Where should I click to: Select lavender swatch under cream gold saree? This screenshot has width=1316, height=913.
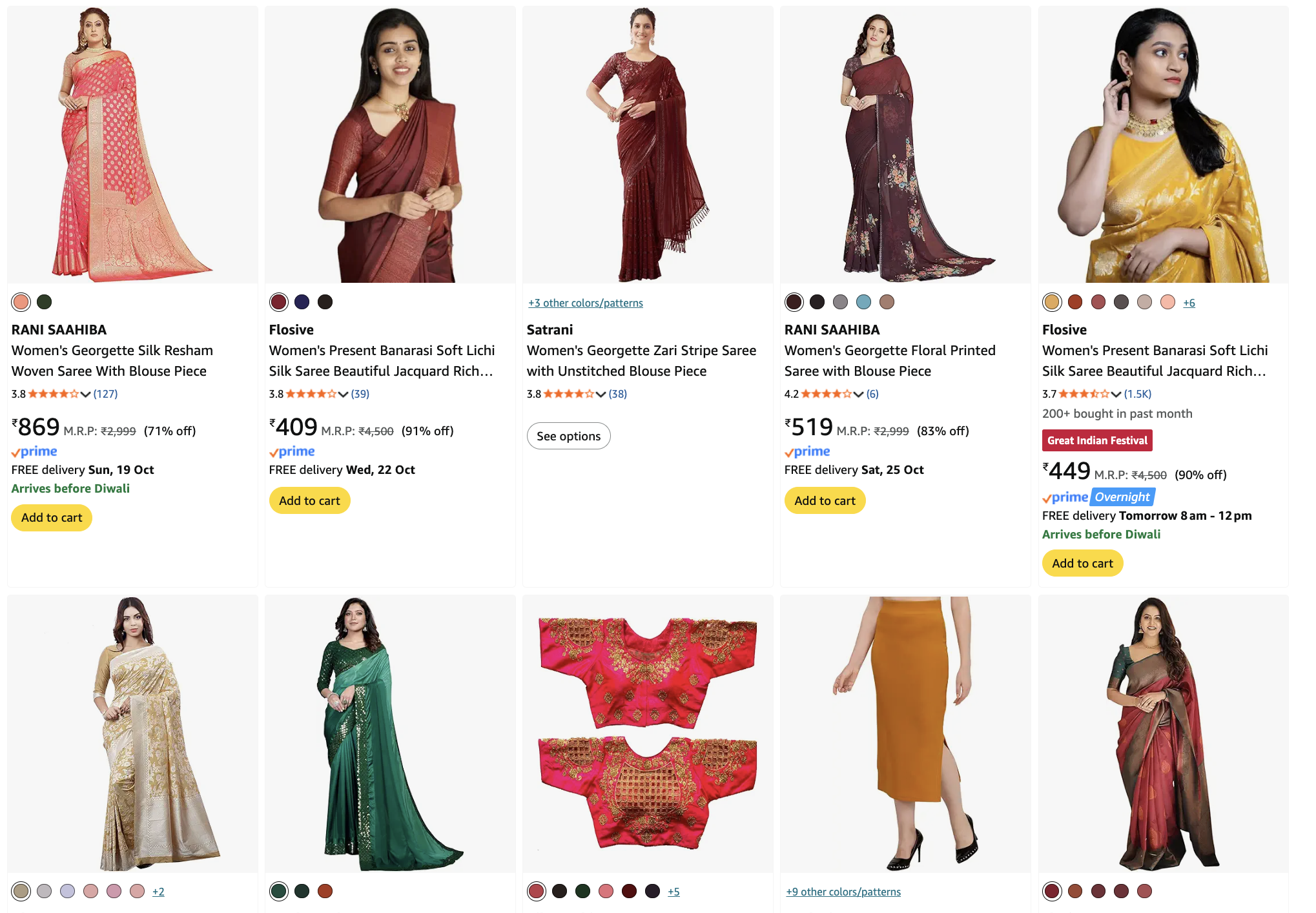click(x=67, y=891)
